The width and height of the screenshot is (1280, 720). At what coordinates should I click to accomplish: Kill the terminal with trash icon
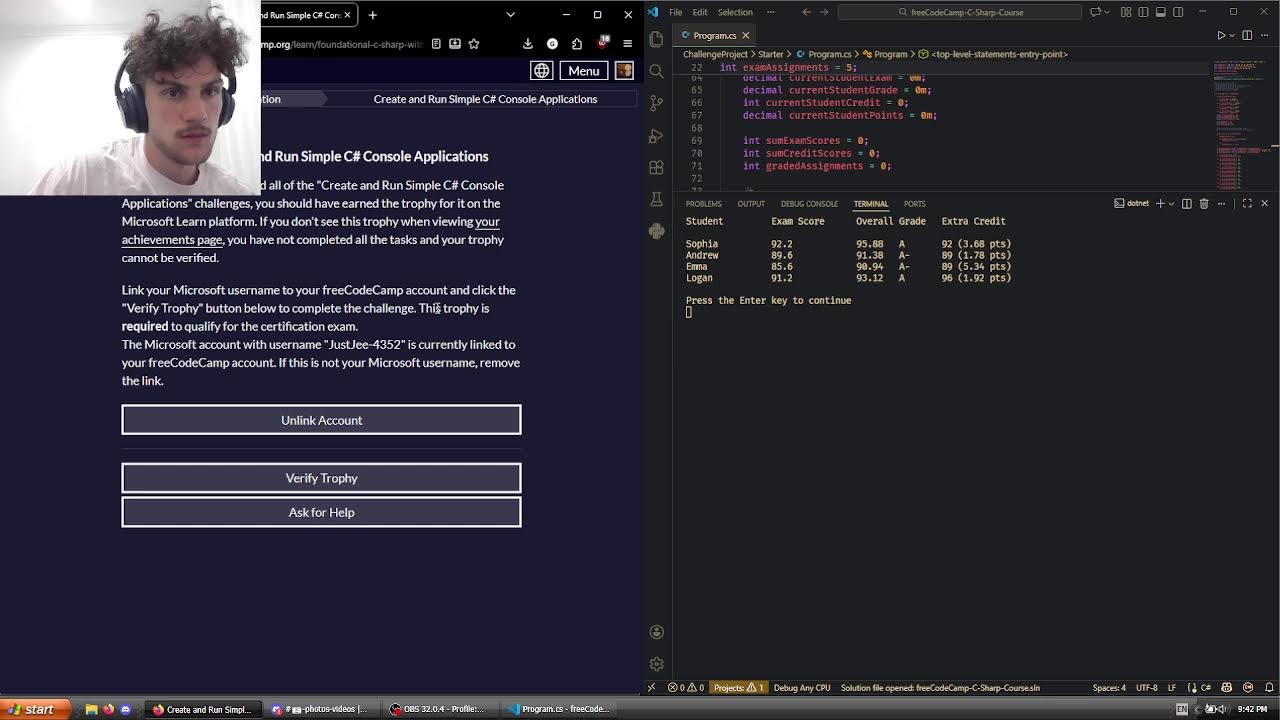(x=1204, y=204)
